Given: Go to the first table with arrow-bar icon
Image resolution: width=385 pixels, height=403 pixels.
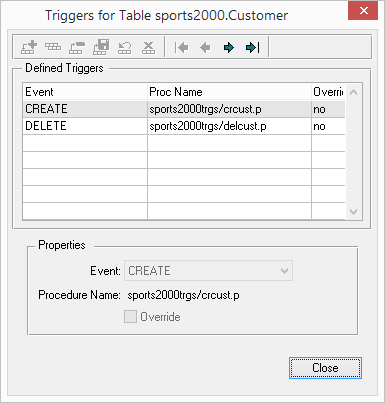Looking at the screenshot, I should 181,48.
